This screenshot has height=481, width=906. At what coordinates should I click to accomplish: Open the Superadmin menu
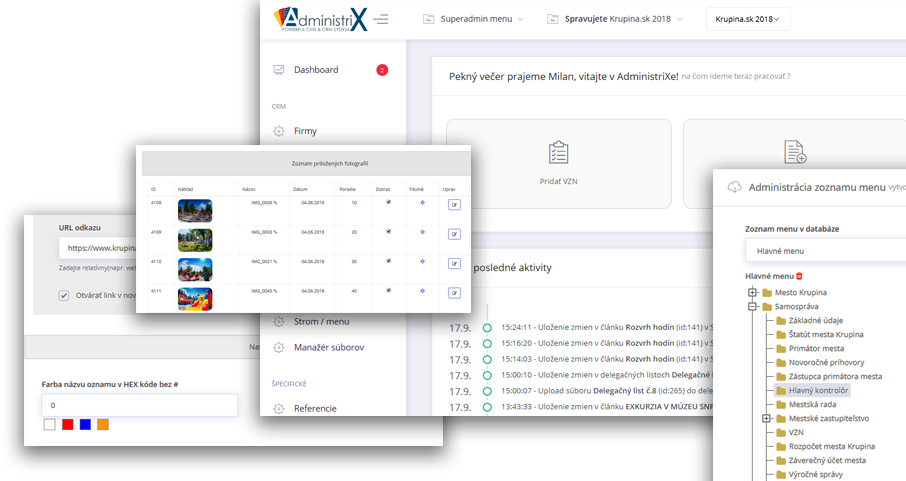pyautogui.click(x=467, y=19)
